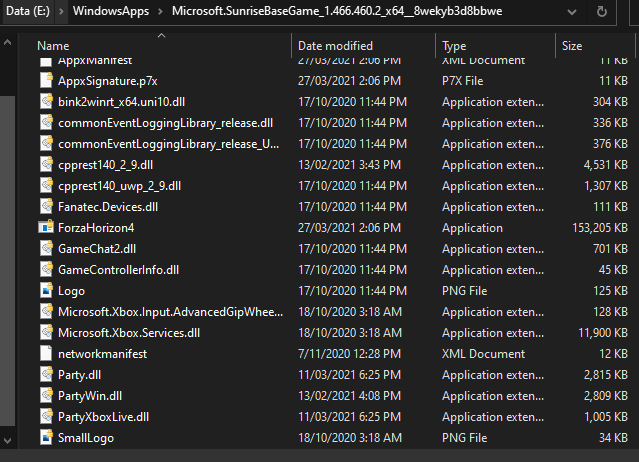This screenshot has width=639, height=462.
Task: Select the GameControllerInfo.dll file name
Action: [119, 270]
